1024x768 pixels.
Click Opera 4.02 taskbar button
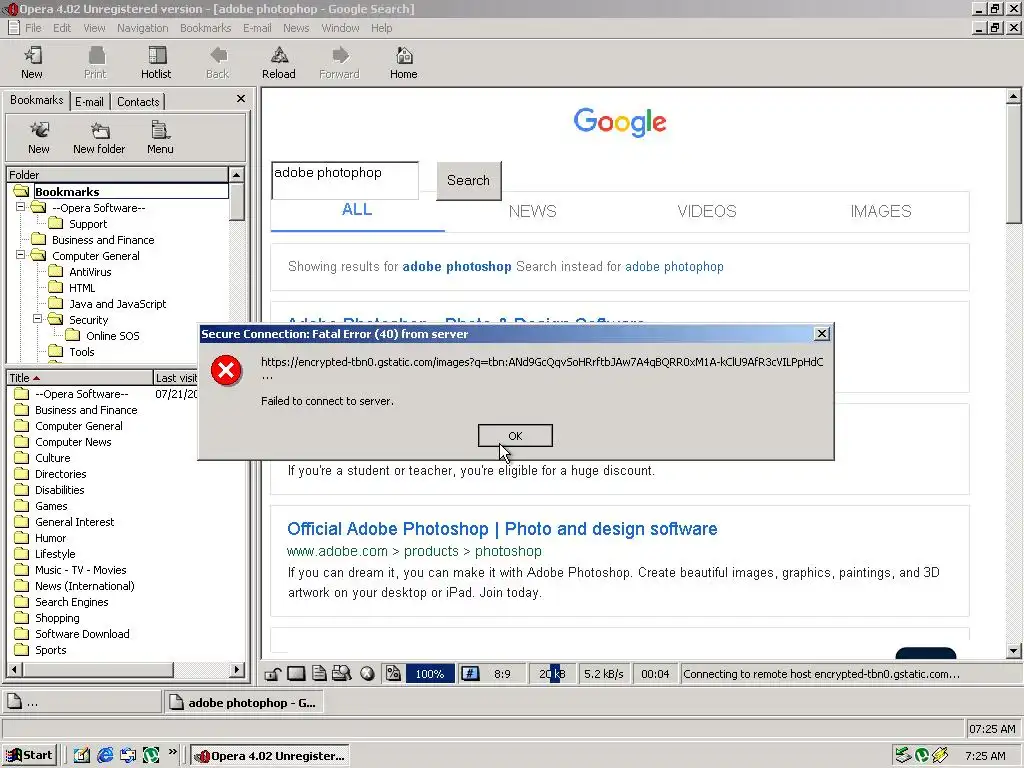(x=270, y=756)
